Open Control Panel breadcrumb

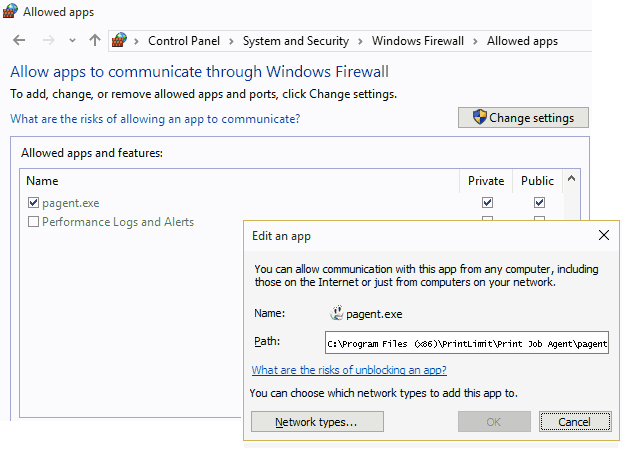pyautogui.click(x=184, y=41)
